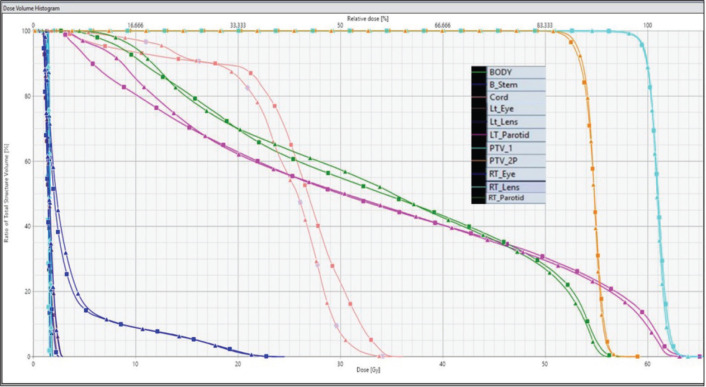Click the 40 Gy dose axis tick
Image resolution: width=706 pixels, height=387 pixels.
point(443,363)
